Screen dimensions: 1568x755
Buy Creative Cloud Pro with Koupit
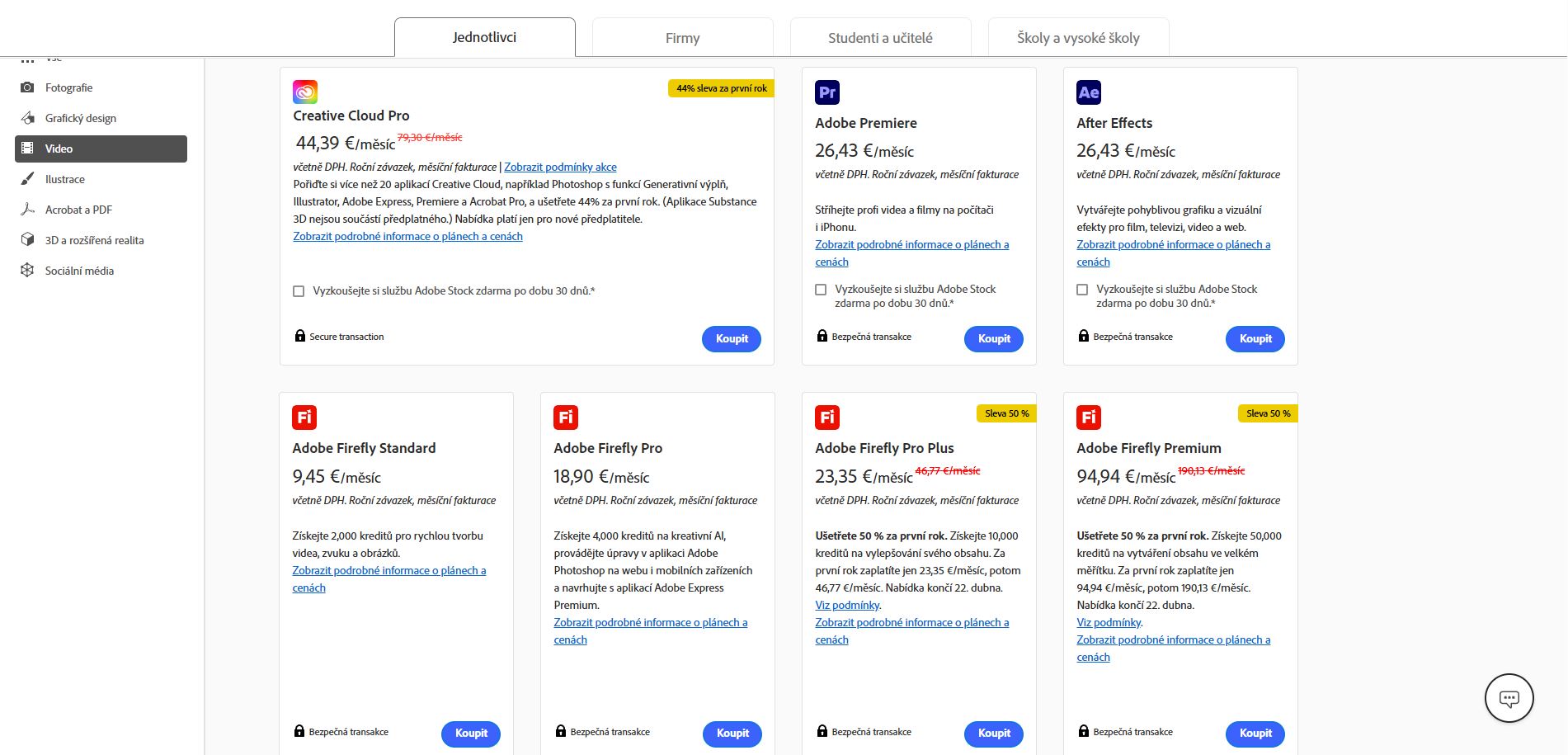pyautogui.click(x=732, y=339)
